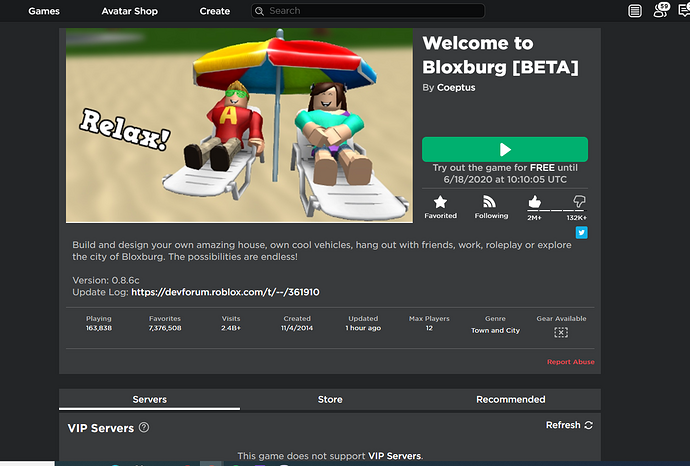690x466 pixels.
Task: Click Report Abuse link
Action: pos(571,362)
